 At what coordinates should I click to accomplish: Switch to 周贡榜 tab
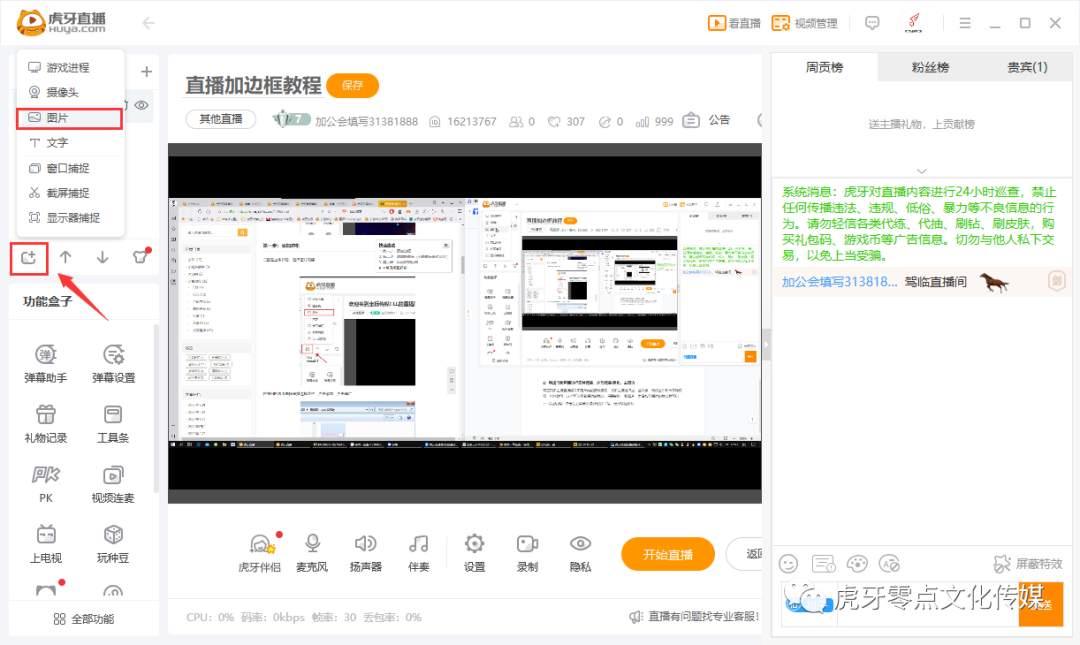tap(824, 67)
